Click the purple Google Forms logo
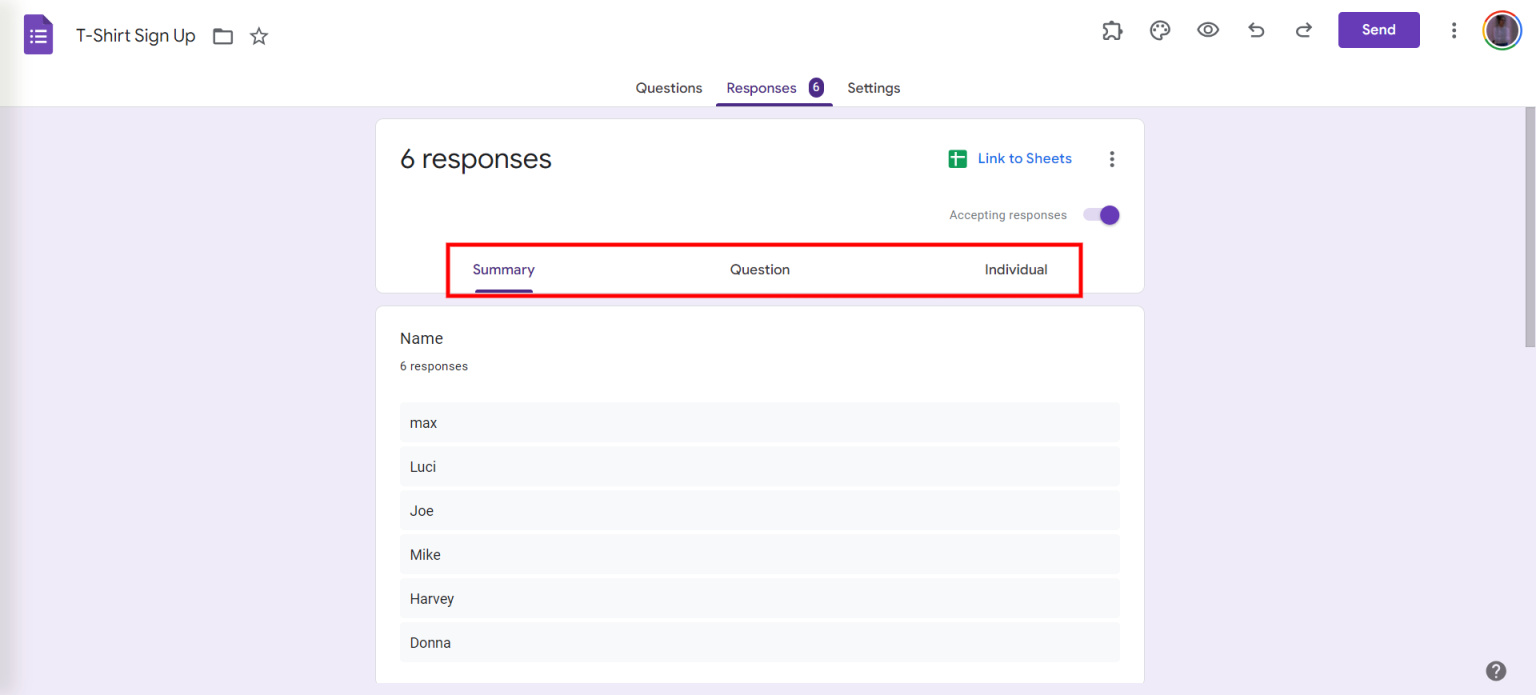The width and height of the screenshot is (1536, 695). (x=37, y=34)
